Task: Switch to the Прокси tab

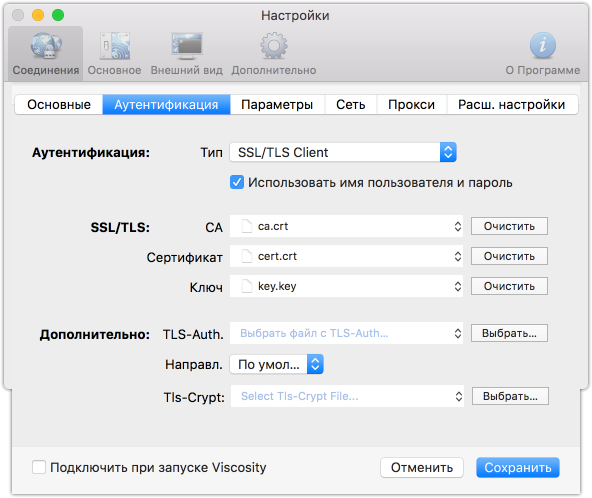Action: (x=412, y=105)
